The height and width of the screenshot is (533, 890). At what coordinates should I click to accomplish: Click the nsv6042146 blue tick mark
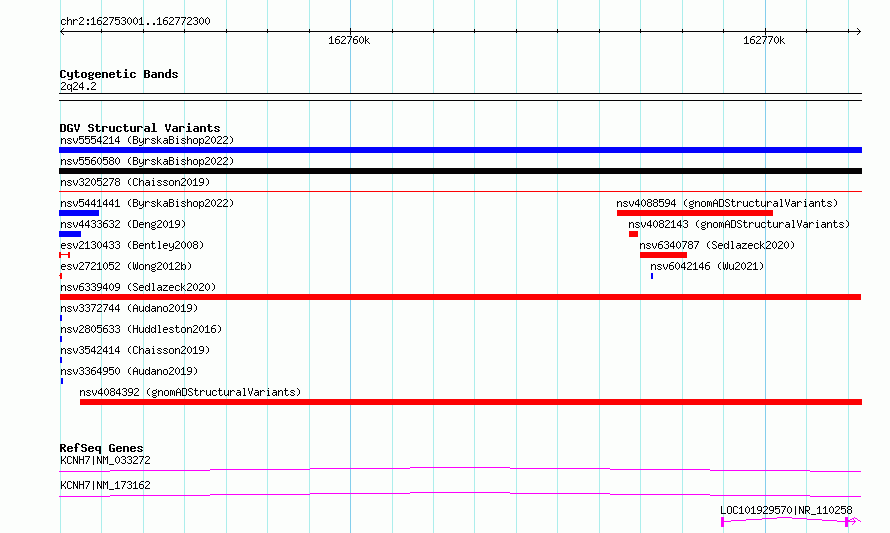point(652,276)
